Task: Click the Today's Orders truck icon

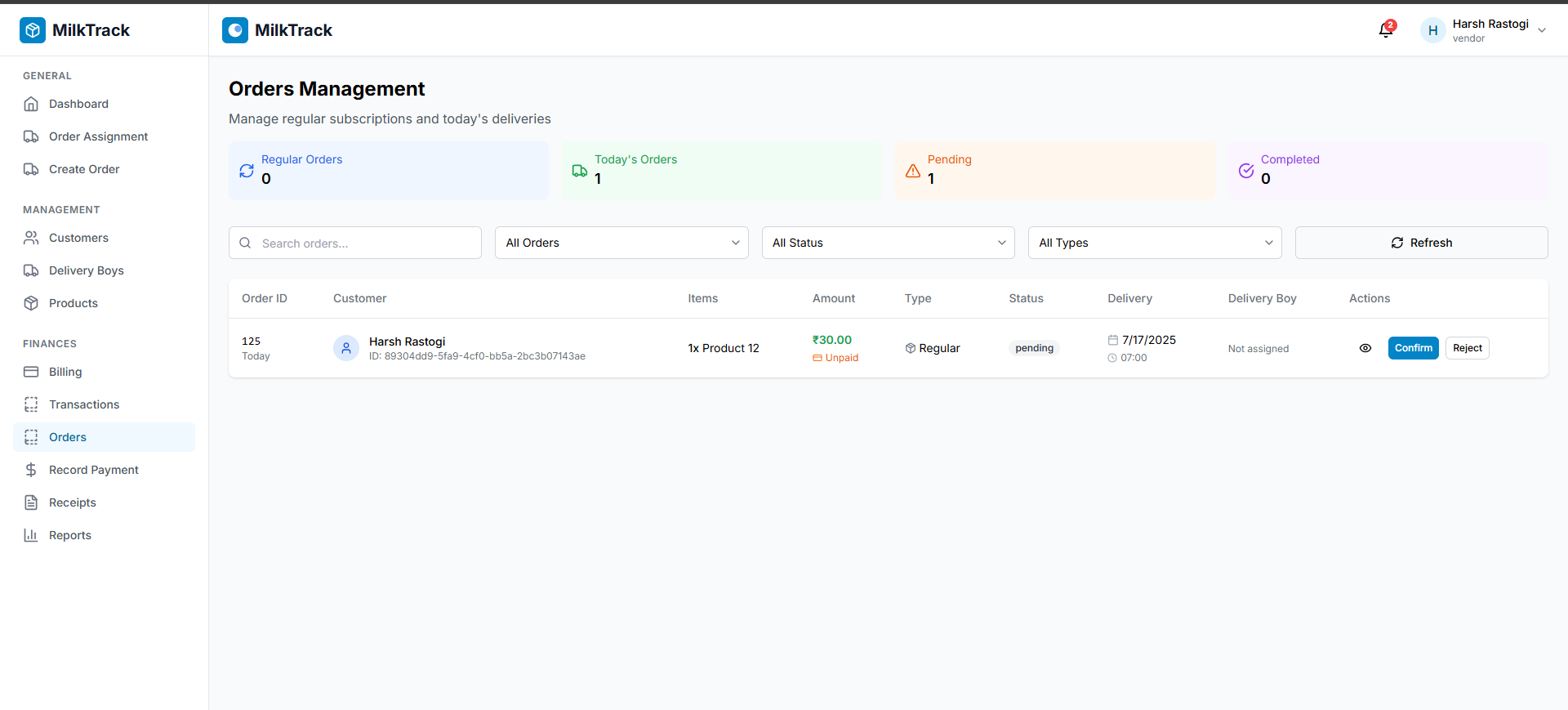Action: pos(580,171)
